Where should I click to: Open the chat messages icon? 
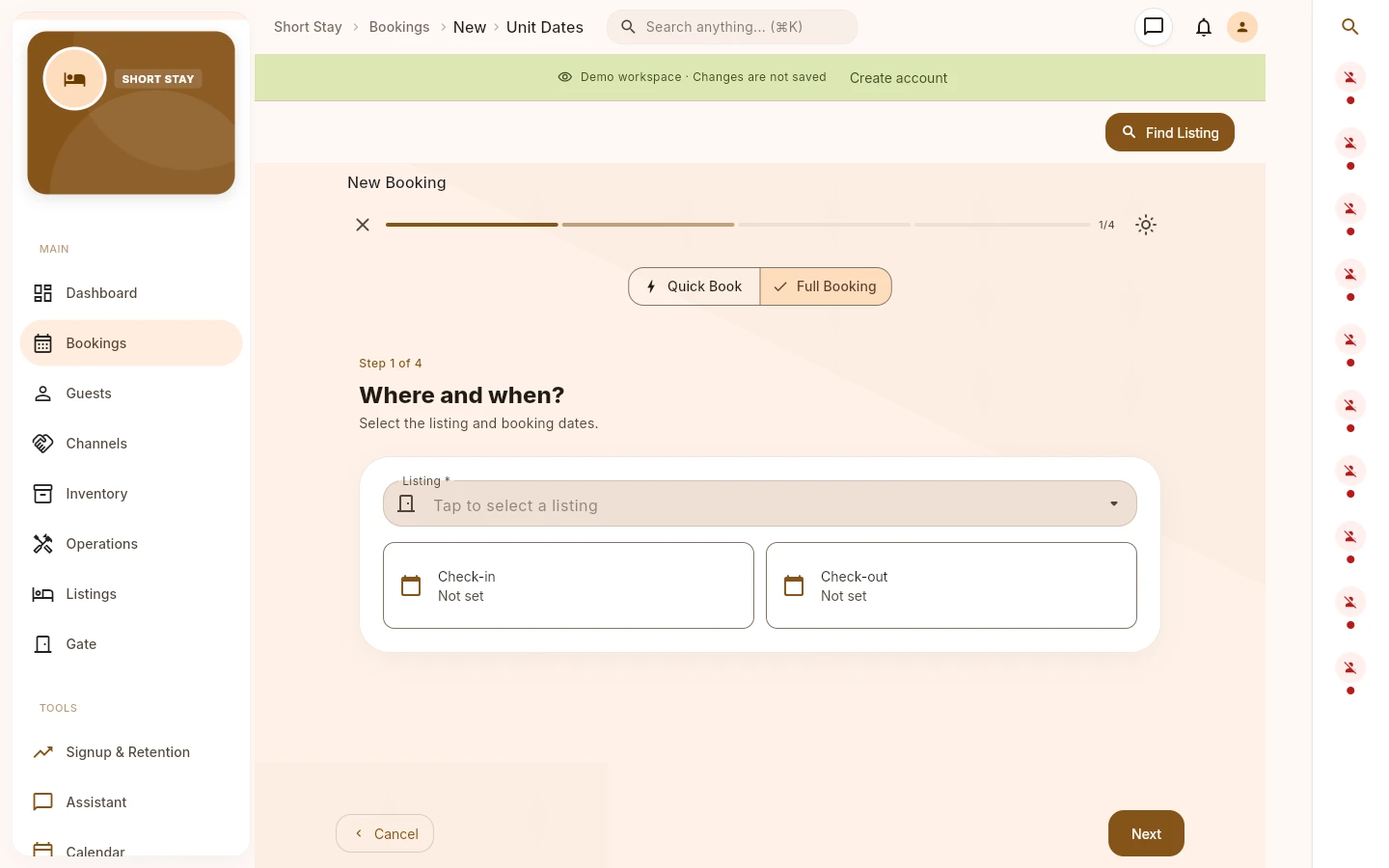pyautogui.click(x=1154, y=27)
